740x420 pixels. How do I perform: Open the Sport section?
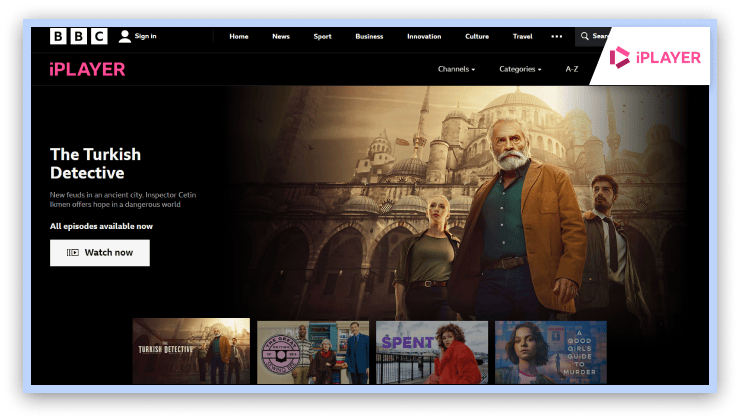coord(322,36)
